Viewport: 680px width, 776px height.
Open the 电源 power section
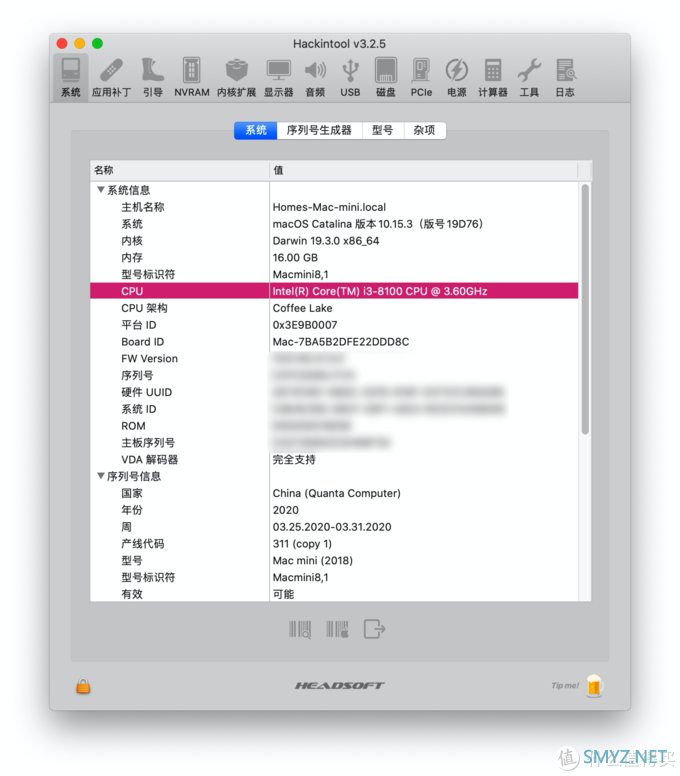click(x=456, y=77)
